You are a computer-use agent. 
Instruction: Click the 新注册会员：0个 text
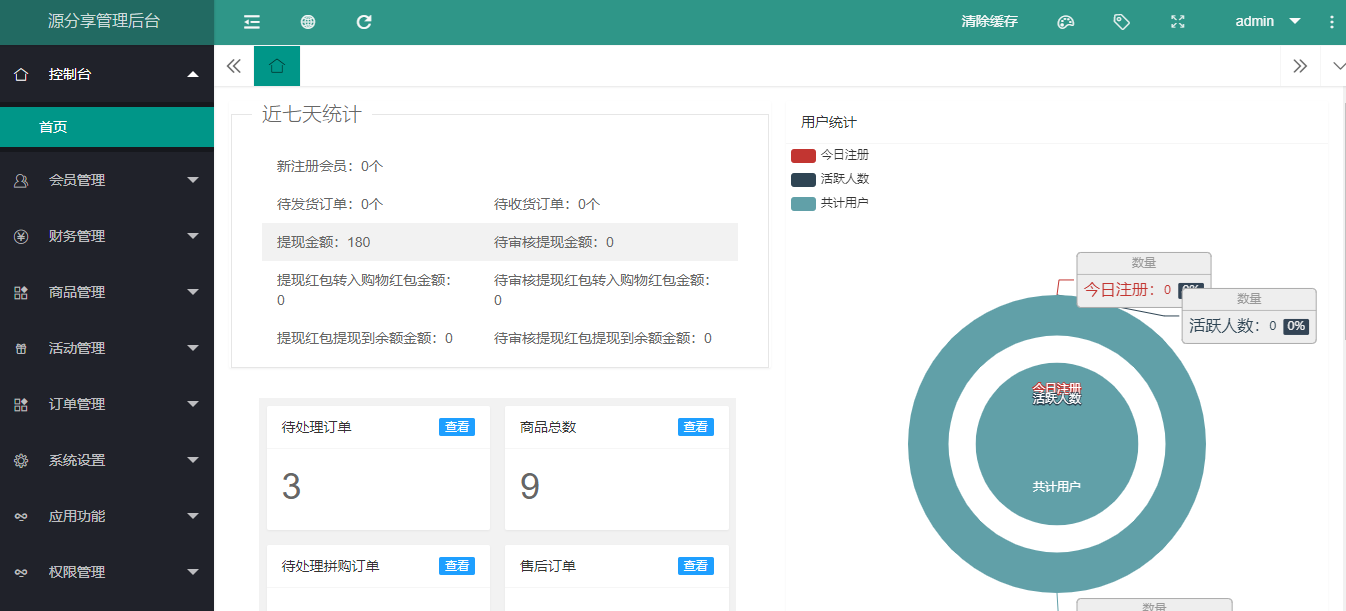click(x=330, y=166)
